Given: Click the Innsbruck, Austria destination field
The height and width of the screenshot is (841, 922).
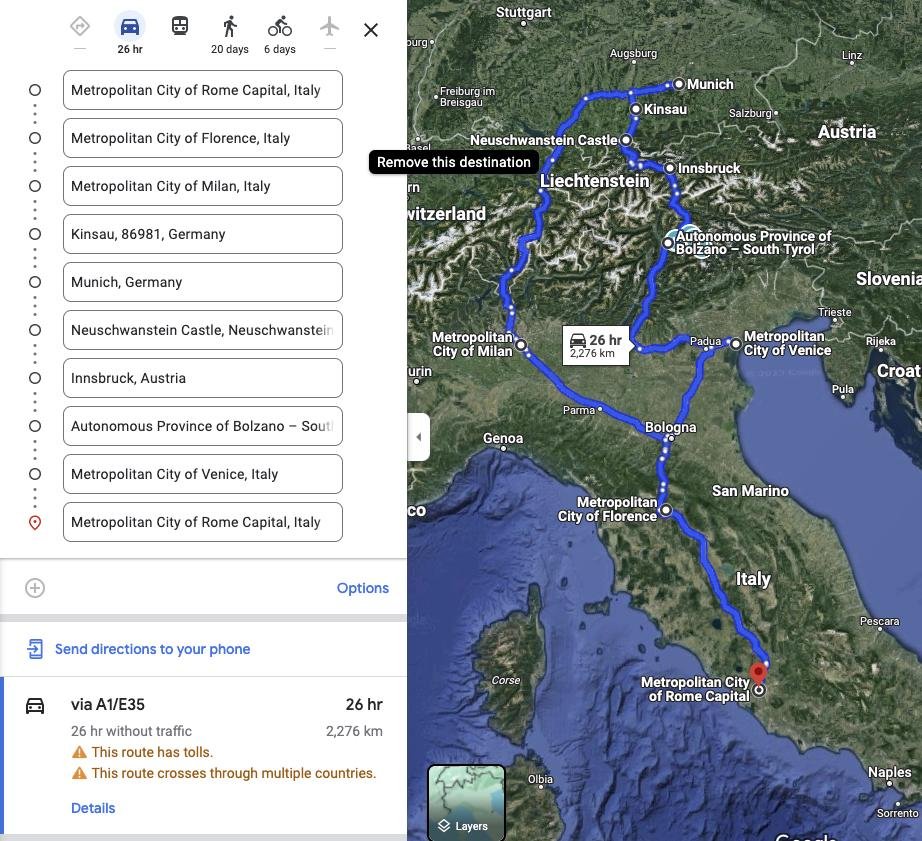Looking at the screenshot, I should coord(202,378).
